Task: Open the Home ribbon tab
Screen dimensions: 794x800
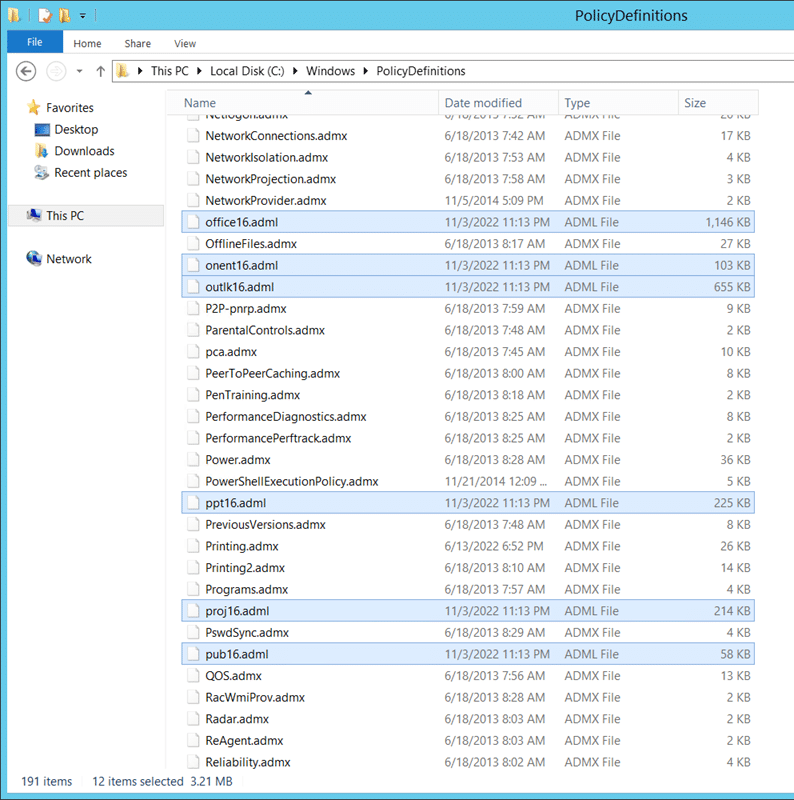Action: 87,44
